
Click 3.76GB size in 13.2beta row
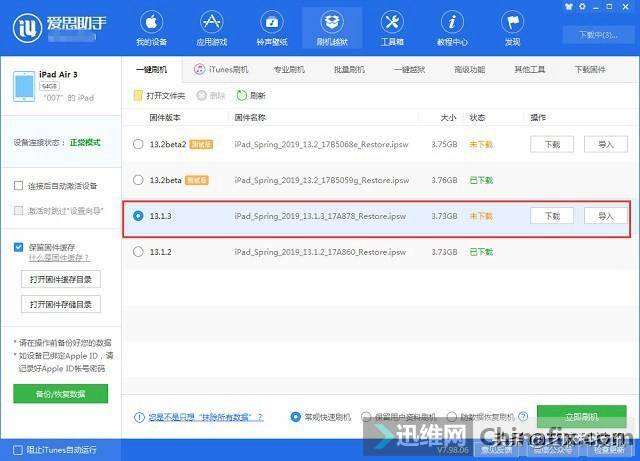click(444, 180)
